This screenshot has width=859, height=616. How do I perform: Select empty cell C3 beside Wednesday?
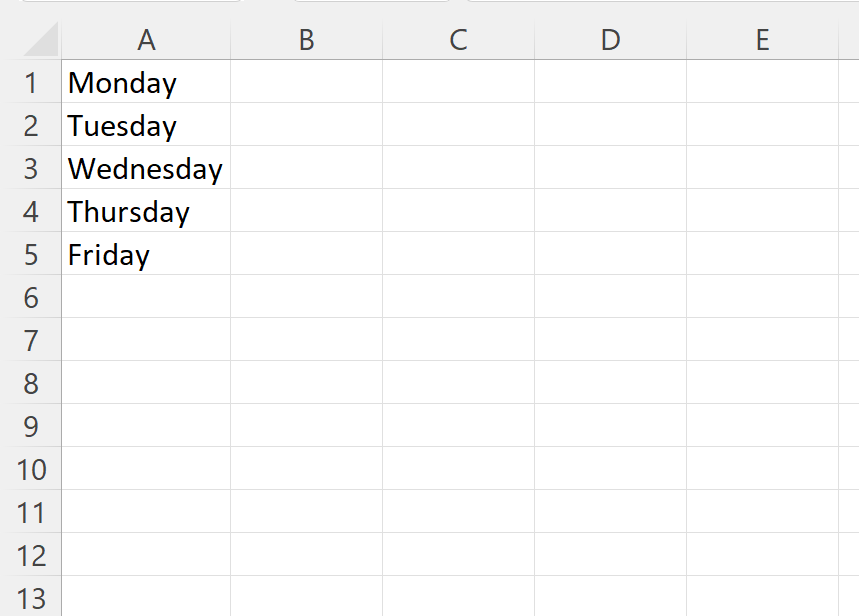[x=457, y=168]
